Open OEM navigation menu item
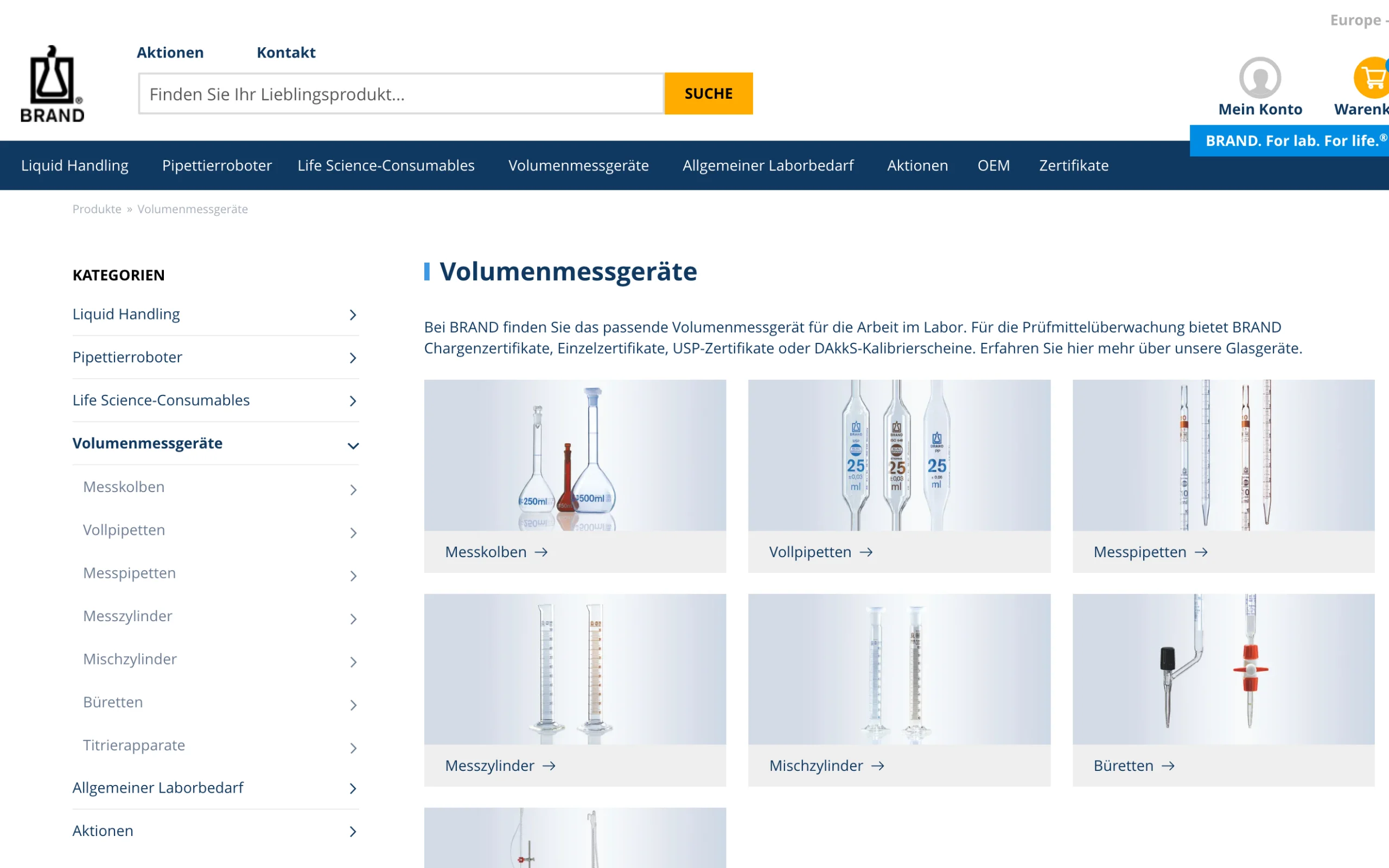The height and width of the screenshot is (868, 1389). (993, 165)
